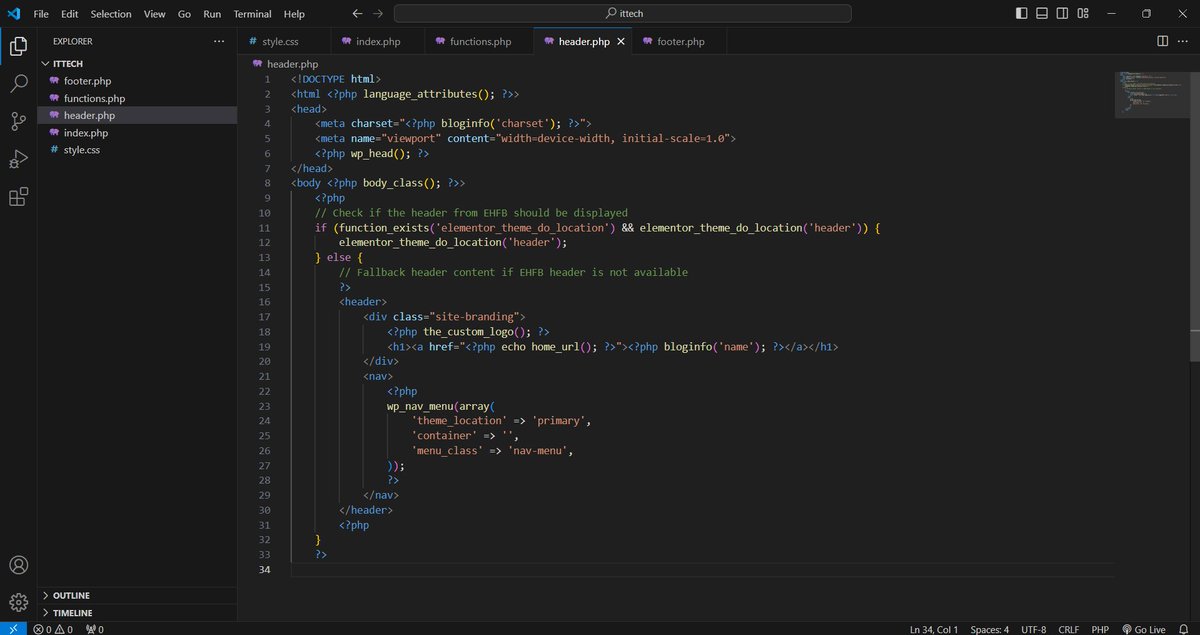Click the VS Code logo icon
The width and height of the screenshot is (1200, 635).
coord(14,14)
